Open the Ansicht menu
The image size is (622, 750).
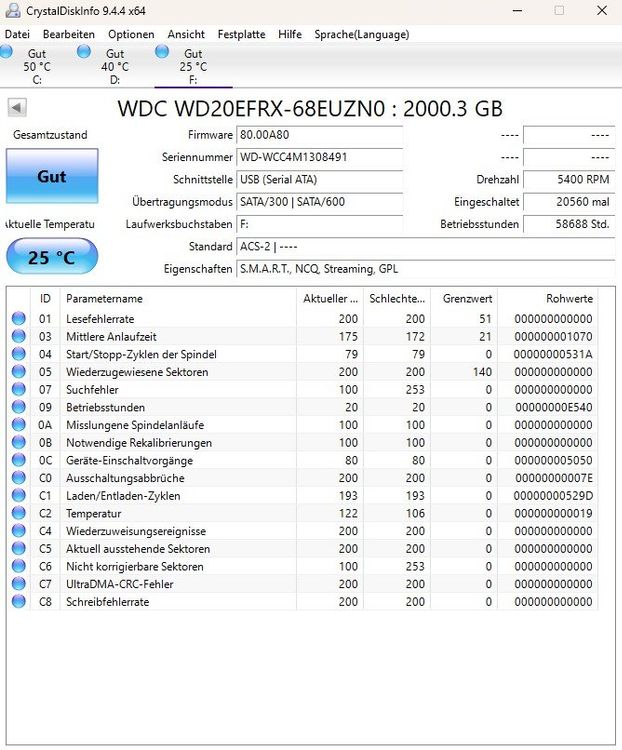click(186, 34)
